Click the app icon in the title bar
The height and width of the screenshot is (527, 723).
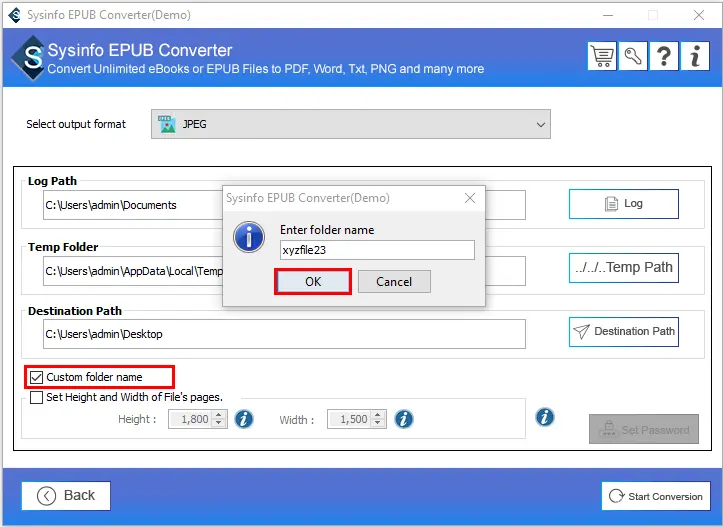pos(15,15)
